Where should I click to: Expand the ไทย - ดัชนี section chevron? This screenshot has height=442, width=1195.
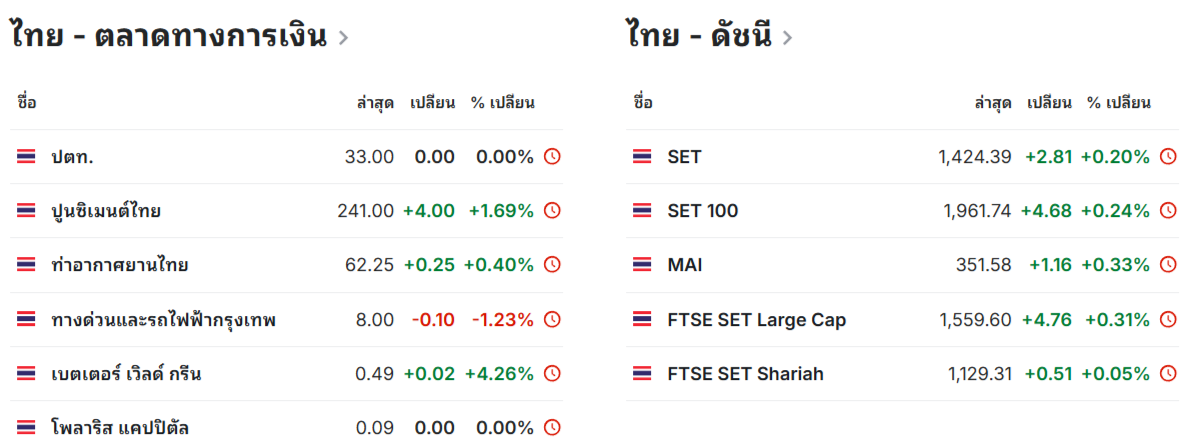point(787,37)
